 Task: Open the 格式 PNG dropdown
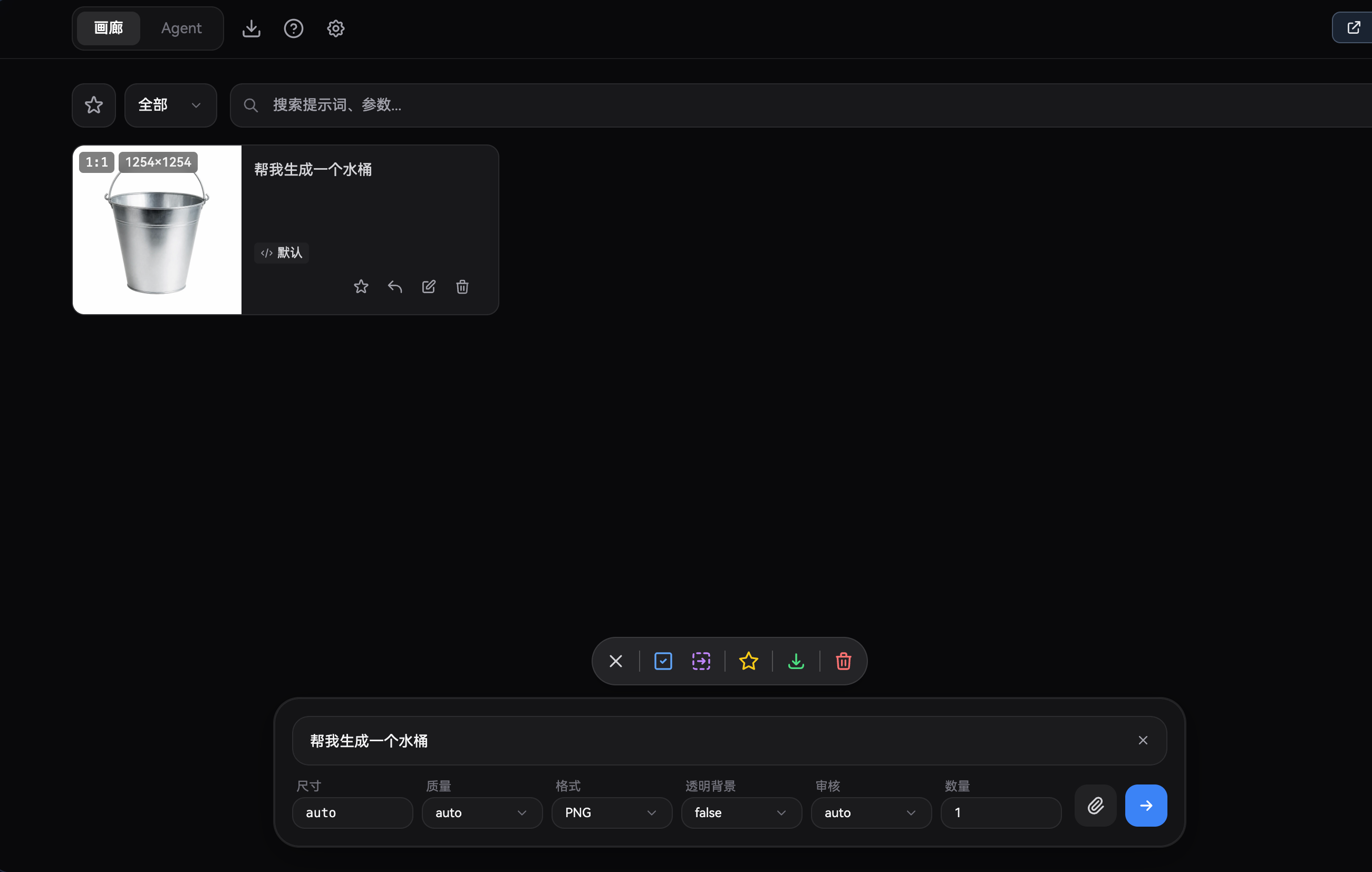(x=612, y=813)
